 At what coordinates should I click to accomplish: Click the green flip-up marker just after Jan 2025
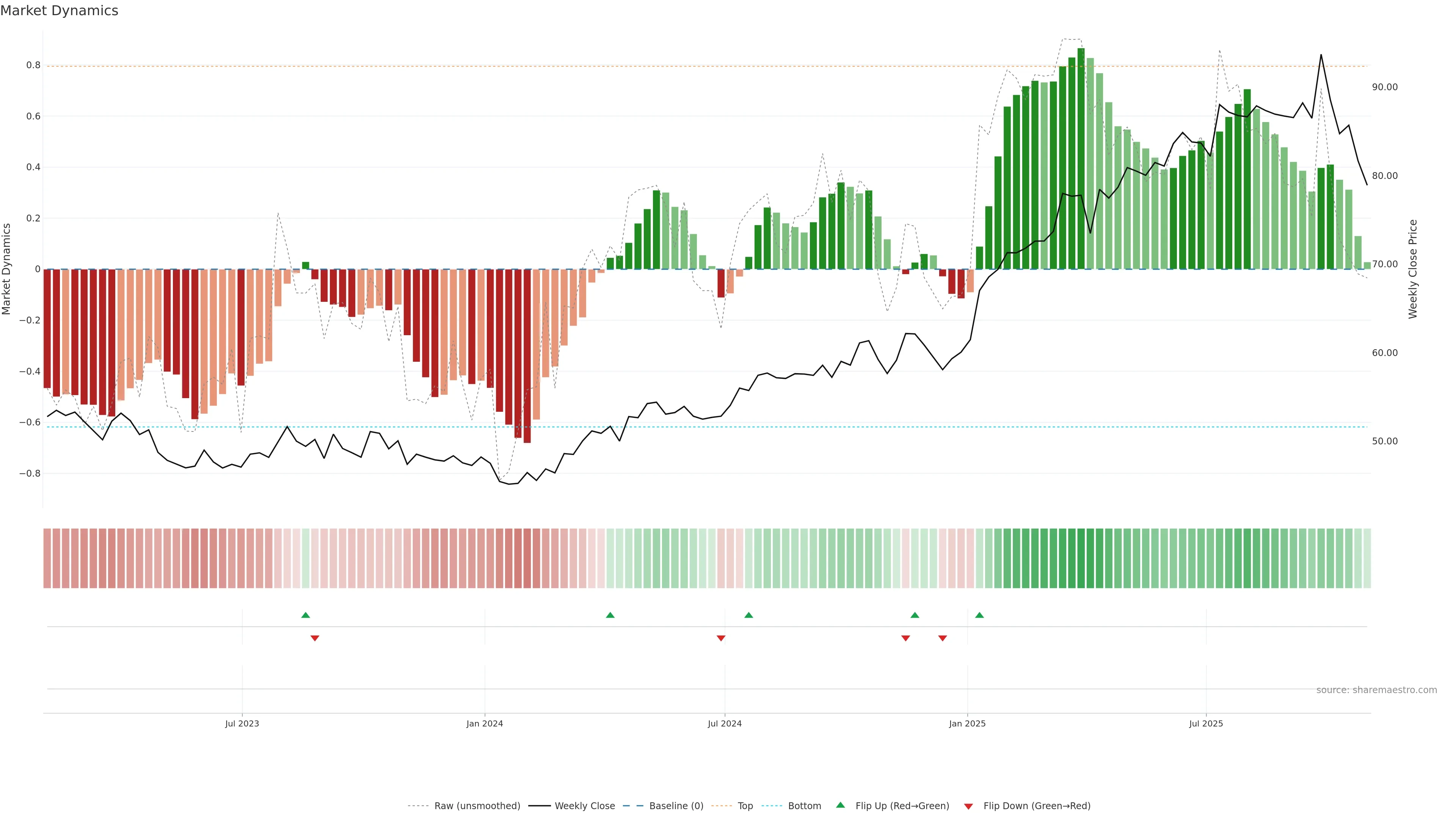[979, 615]
